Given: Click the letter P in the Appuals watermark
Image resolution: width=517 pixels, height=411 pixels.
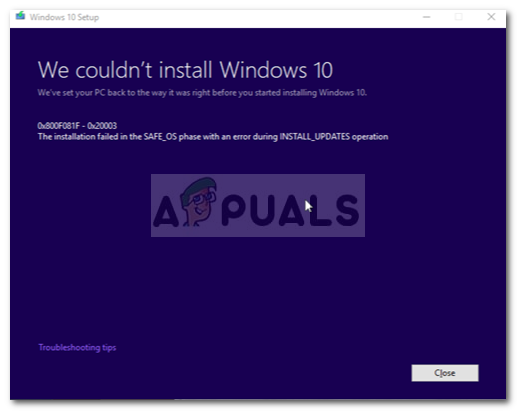Looking at the screenshot, I should (235, 210).
